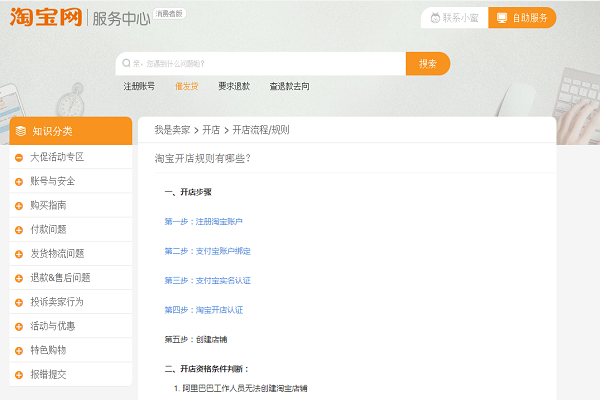Open the 付款问题 category
600x400 pixels.
tap(48, 229)
